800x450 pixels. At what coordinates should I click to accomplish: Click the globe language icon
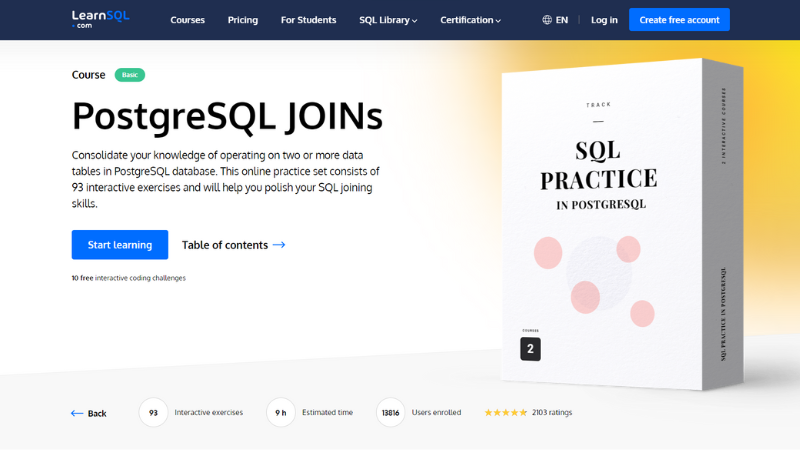coord(547,20)
